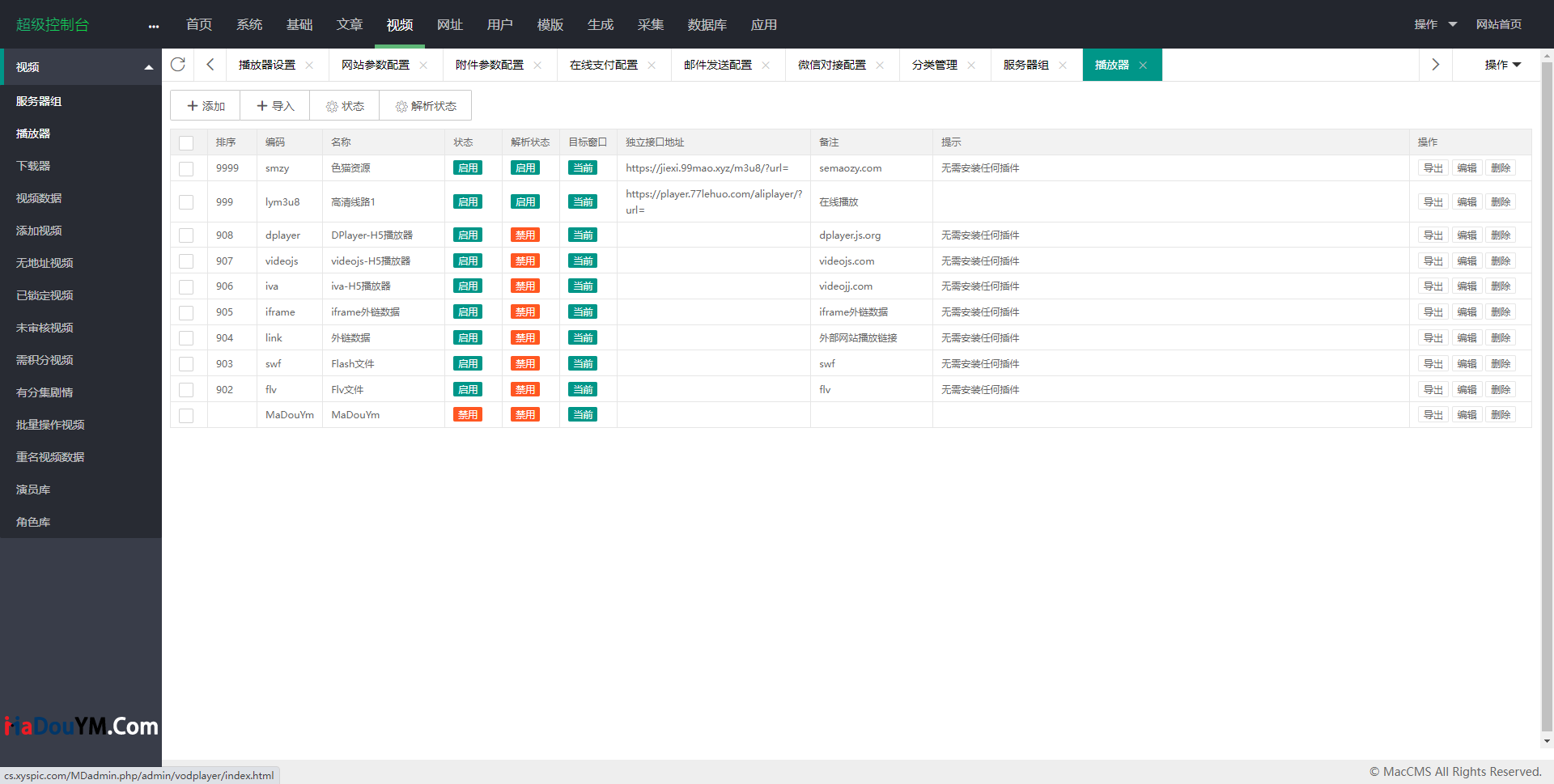Click 编辑 for the dplayer row
This screenshot has width=1554, height=784.
pos(1467,235)
